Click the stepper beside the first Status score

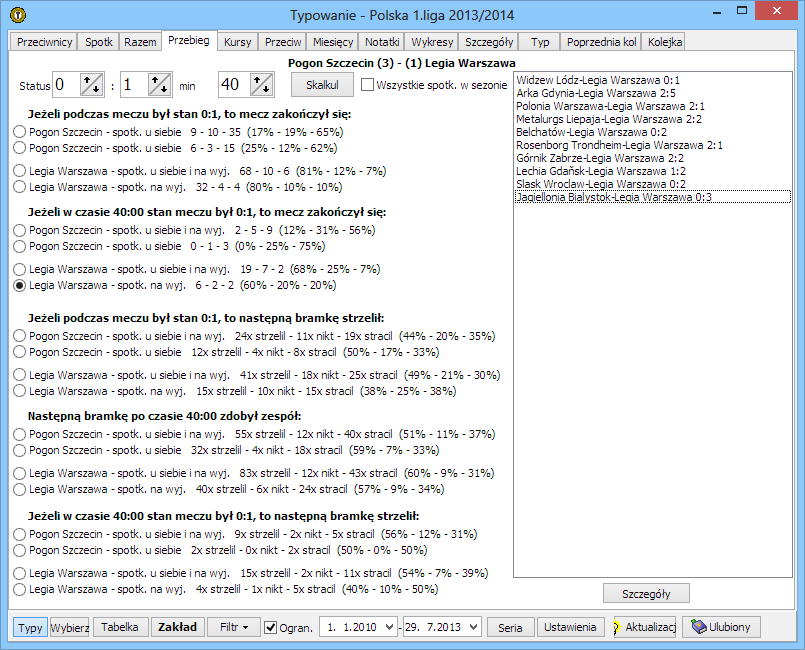pos(92,84)
